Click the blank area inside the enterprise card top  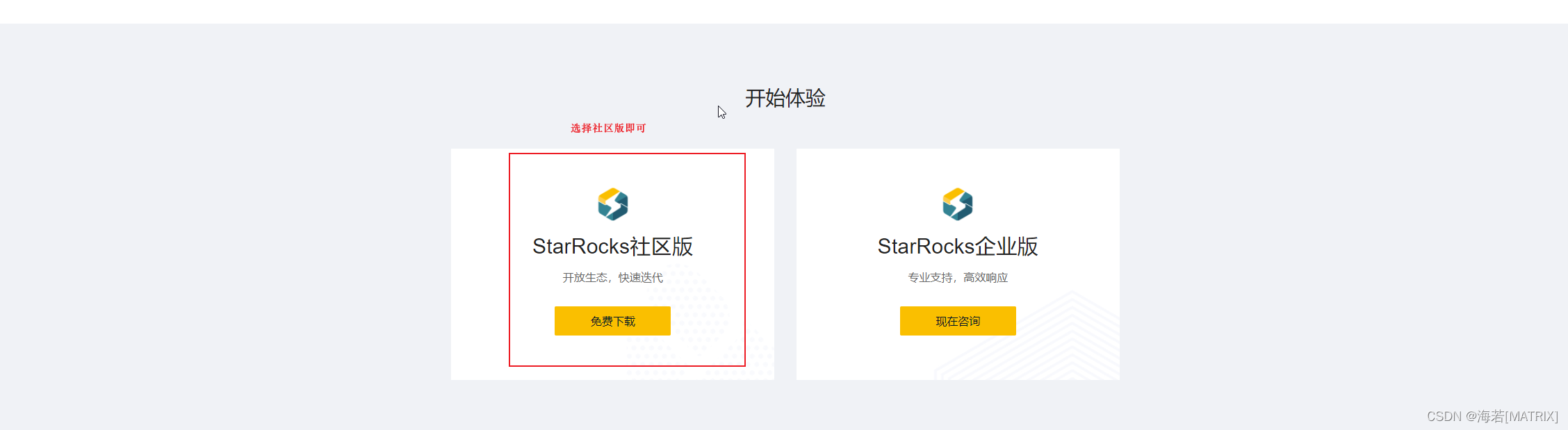pos(958,167)
